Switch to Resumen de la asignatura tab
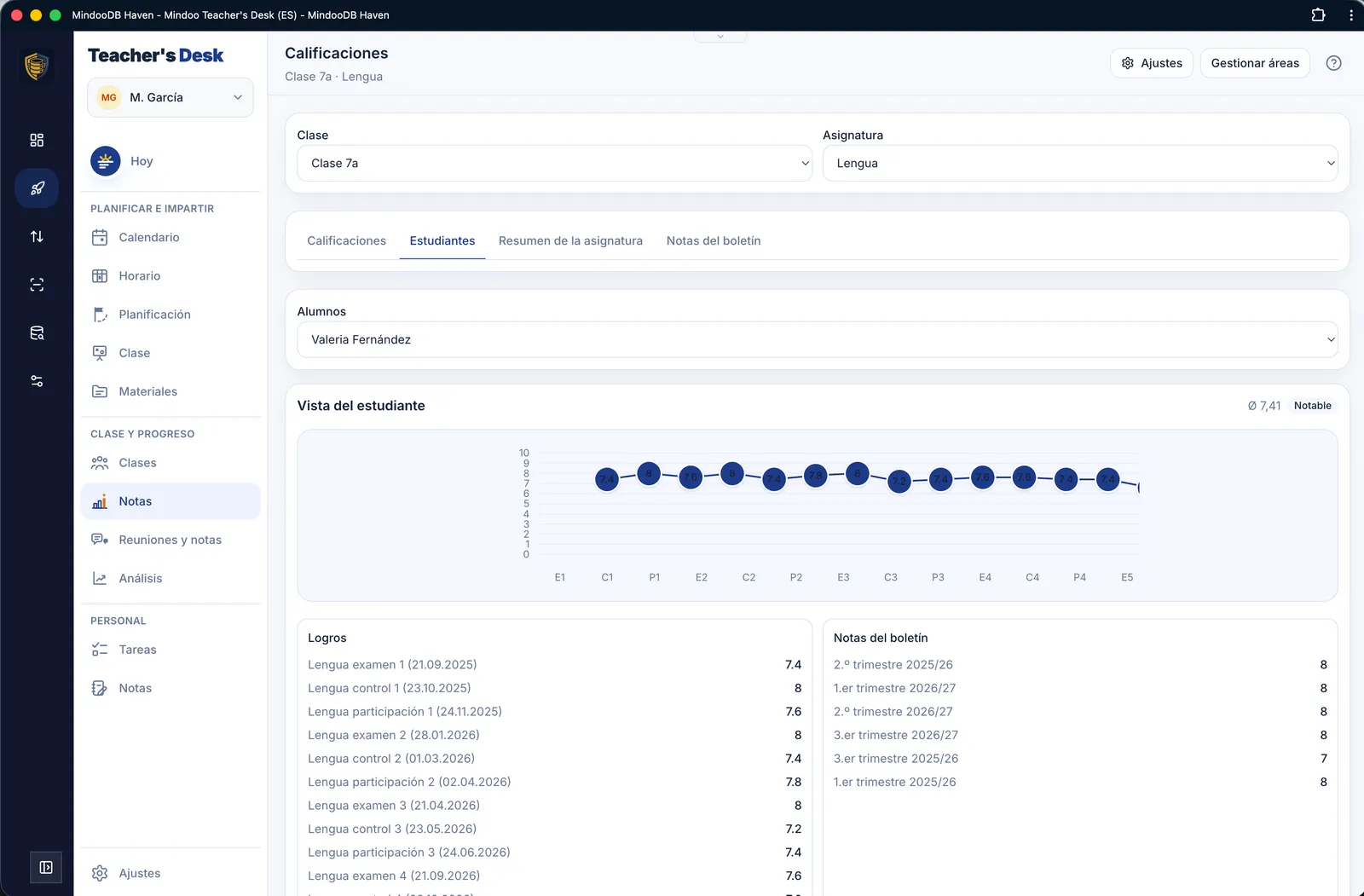This screenshot has width=1364, height=896. coord(570,241)
